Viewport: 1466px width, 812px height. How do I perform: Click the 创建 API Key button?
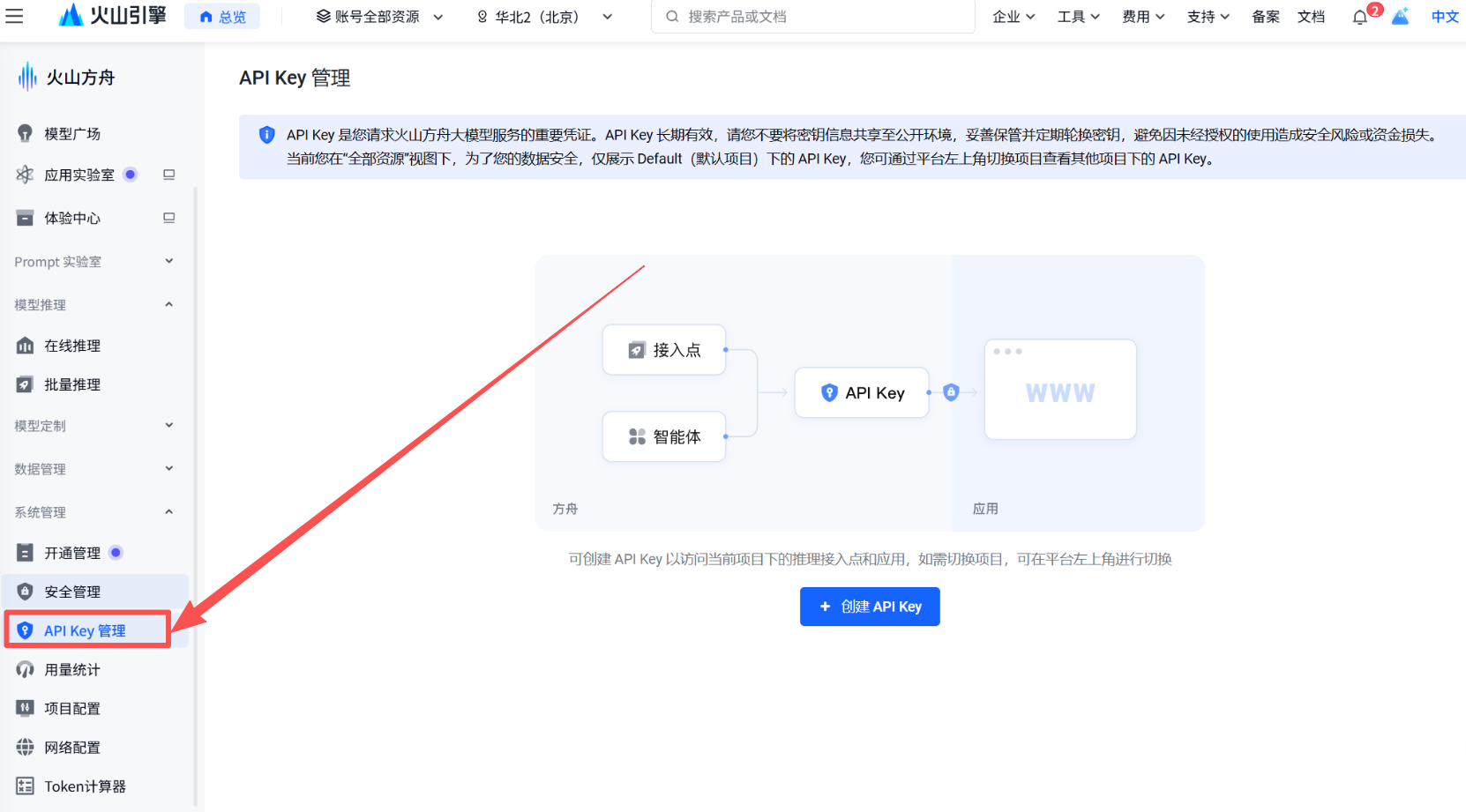869,606
